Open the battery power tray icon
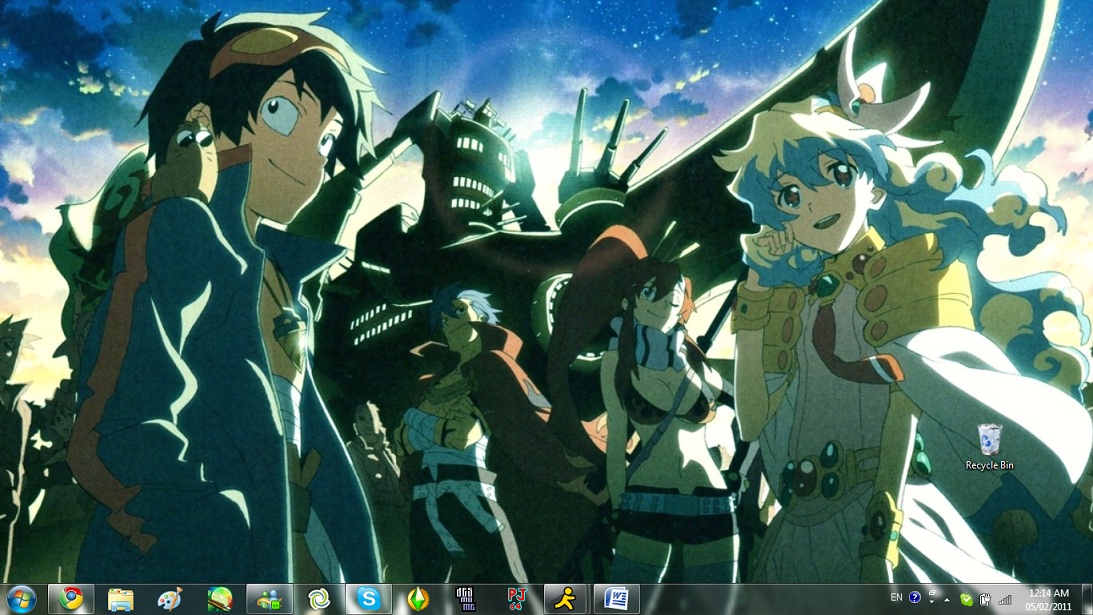The height and width of the screenshot is (615, 1093). point(985,599)
